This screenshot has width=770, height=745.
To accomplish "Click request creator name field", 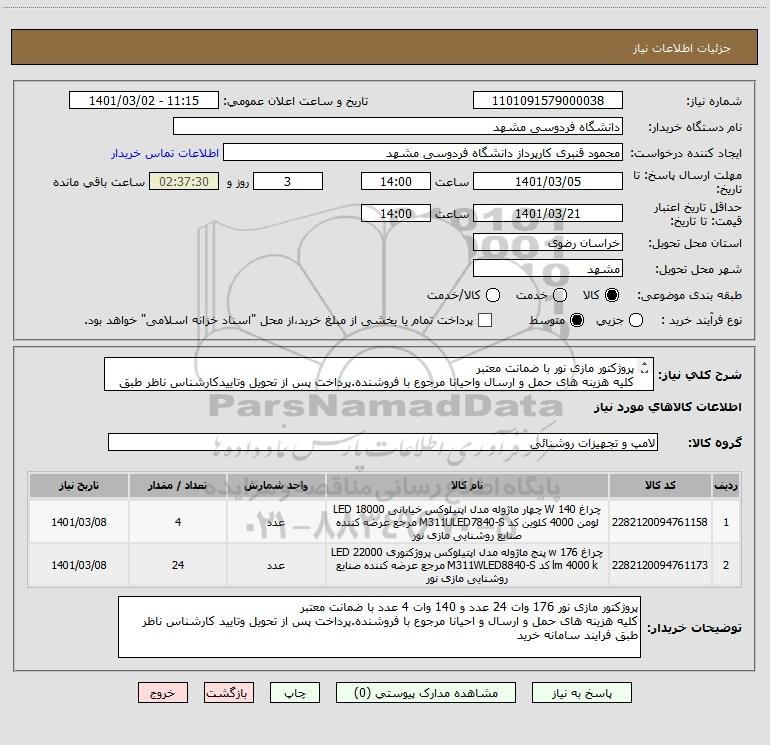I will [x=423, y=153].
